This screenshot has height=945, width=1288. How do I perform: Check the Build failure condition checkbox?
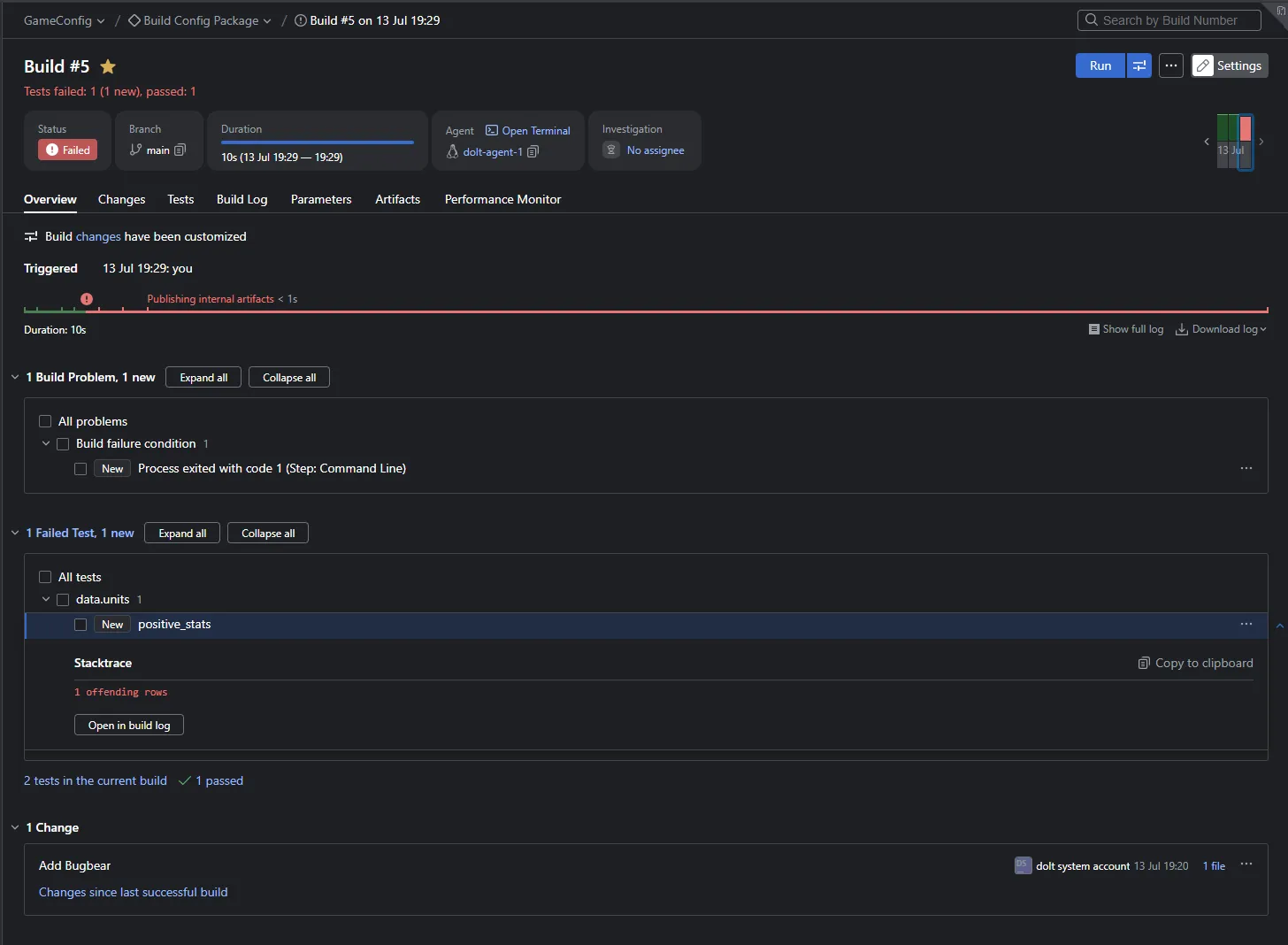pos(63,444)
